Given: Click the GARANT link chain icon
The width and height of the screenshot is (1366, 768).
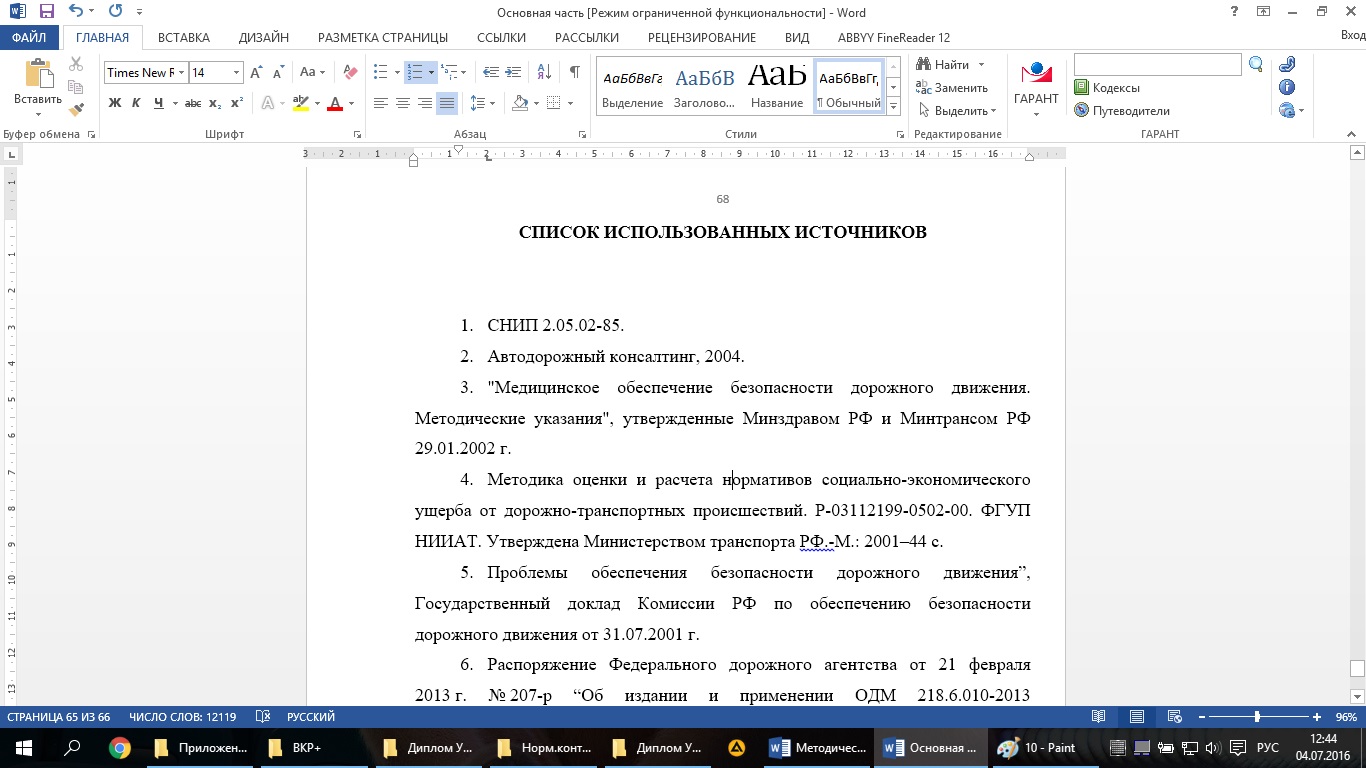Looking at the screenshot, I should pos(1287,65).
